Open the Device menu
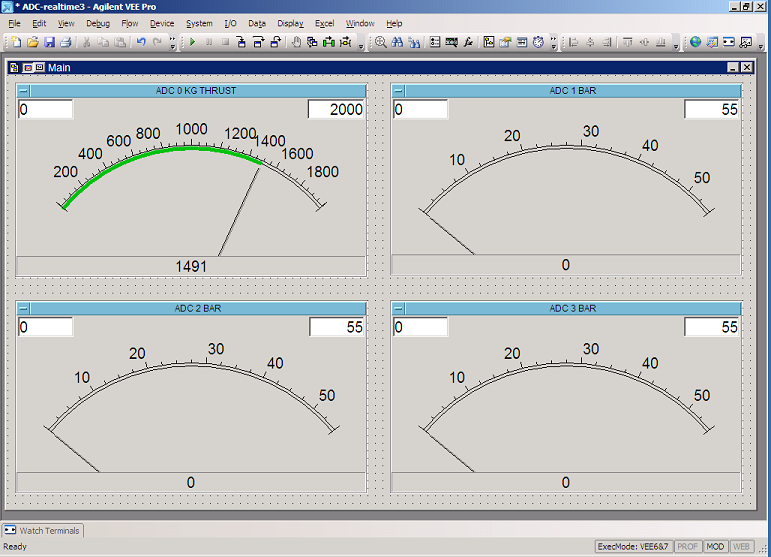The height and width of the screenshot is (557, 771). point(162,23)
